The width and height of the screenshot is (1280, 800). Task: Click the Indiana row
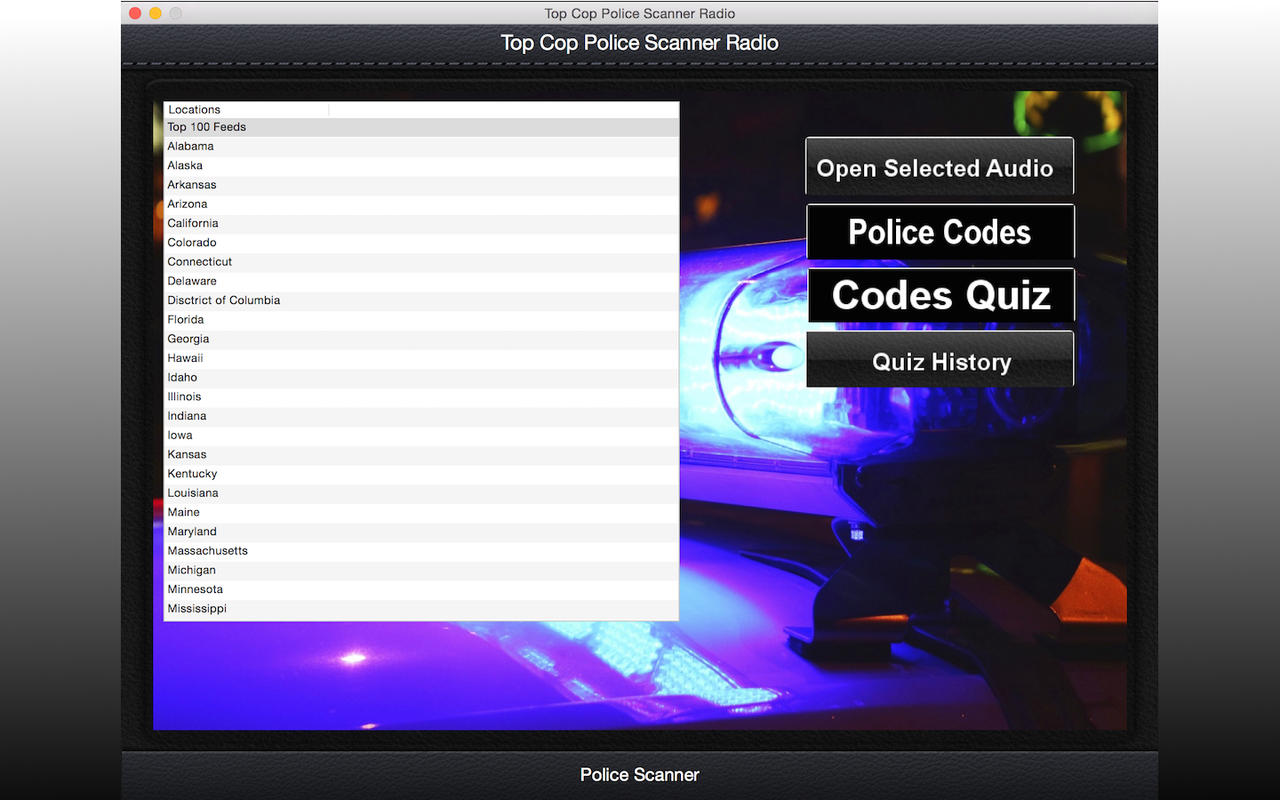point(421,416)
